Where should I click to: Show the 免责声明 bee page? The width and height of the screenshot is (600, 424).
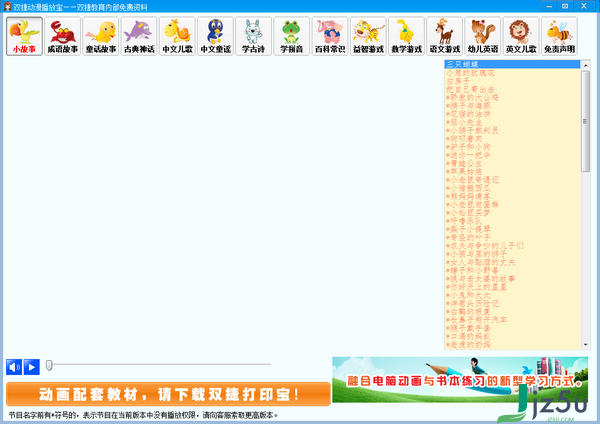(559, 36)
